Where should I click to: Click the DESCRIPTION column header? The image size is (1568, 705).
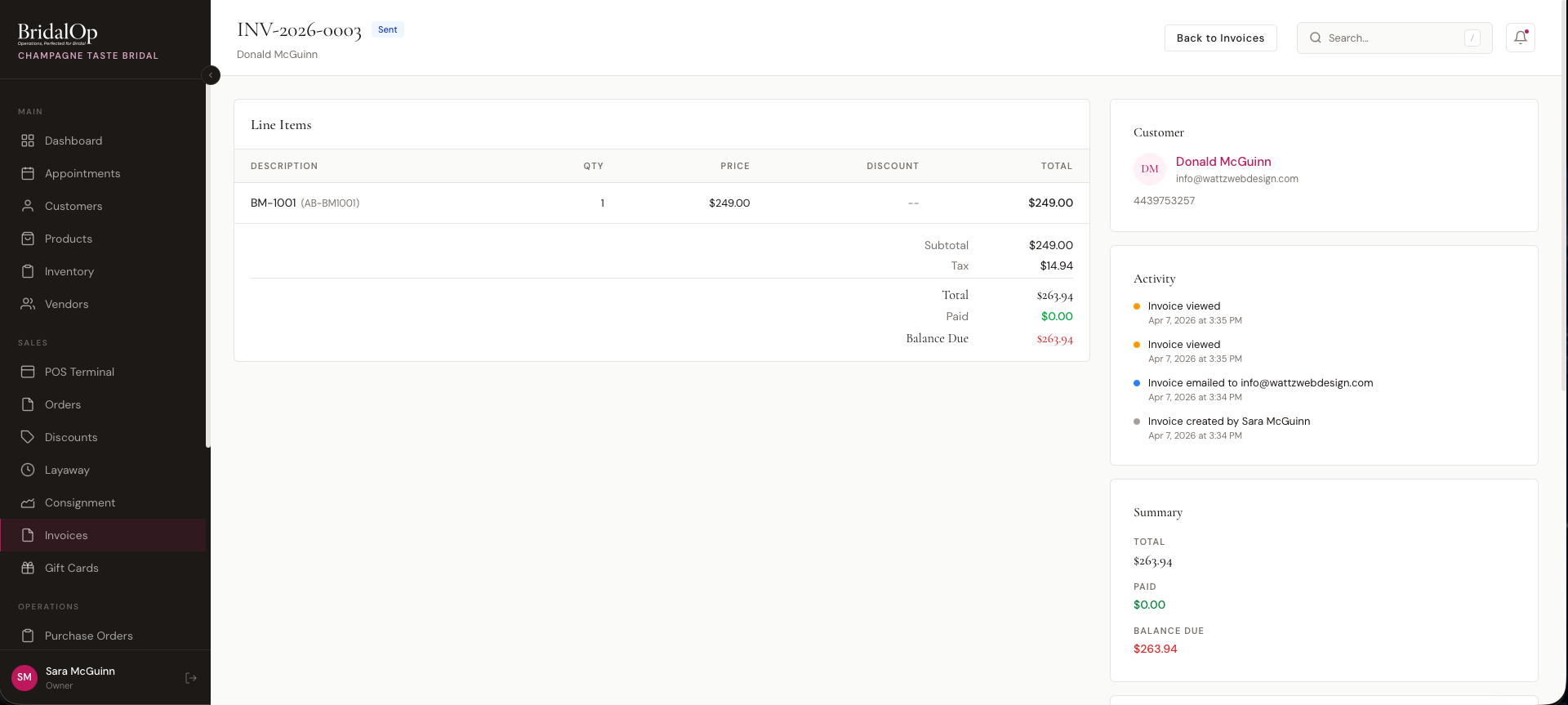click(284, 166)
